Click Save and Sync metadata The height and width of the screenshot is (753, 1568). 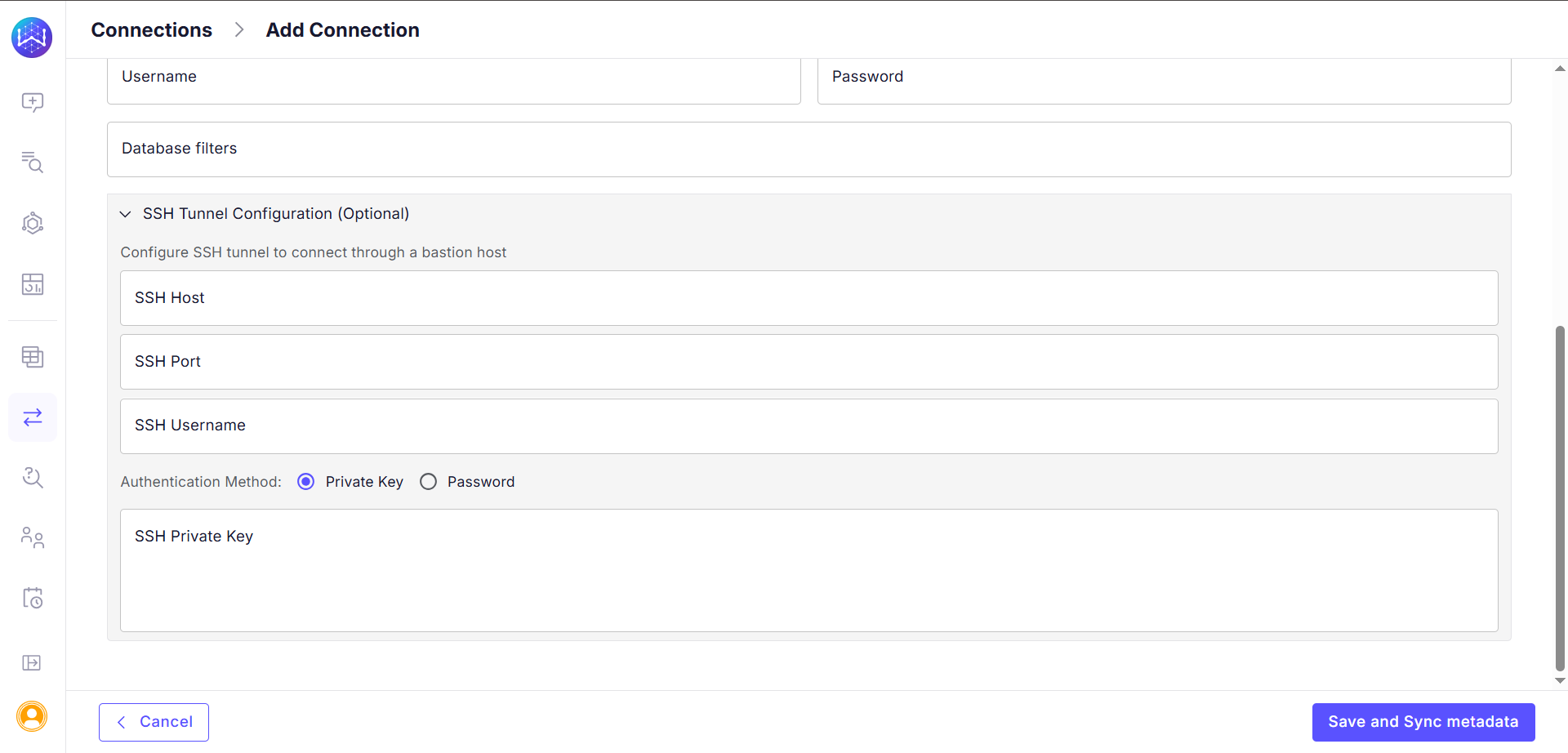pyautogui.click(x=1423, y=722)
